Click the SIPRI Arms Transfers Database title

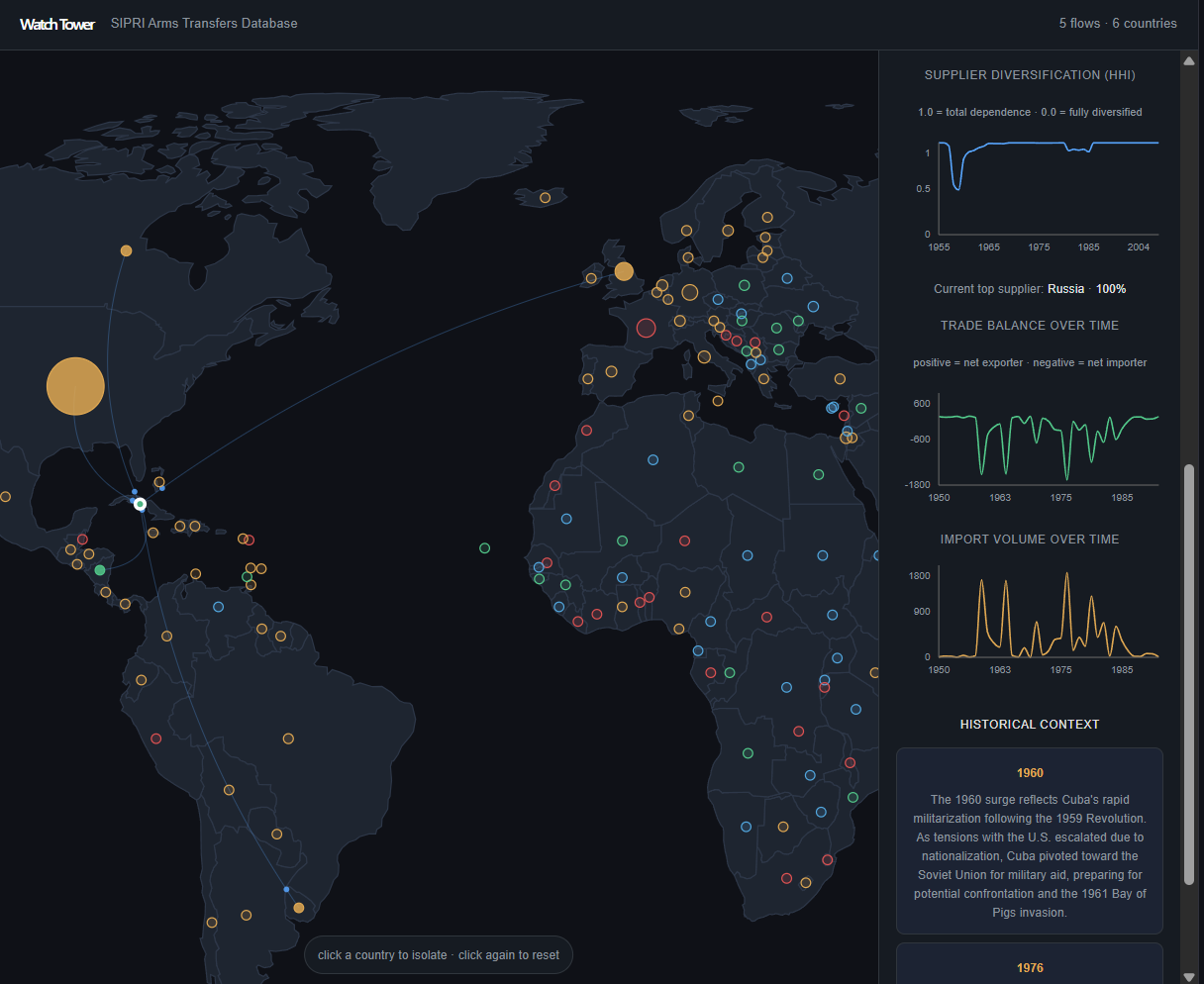[204, 23]
